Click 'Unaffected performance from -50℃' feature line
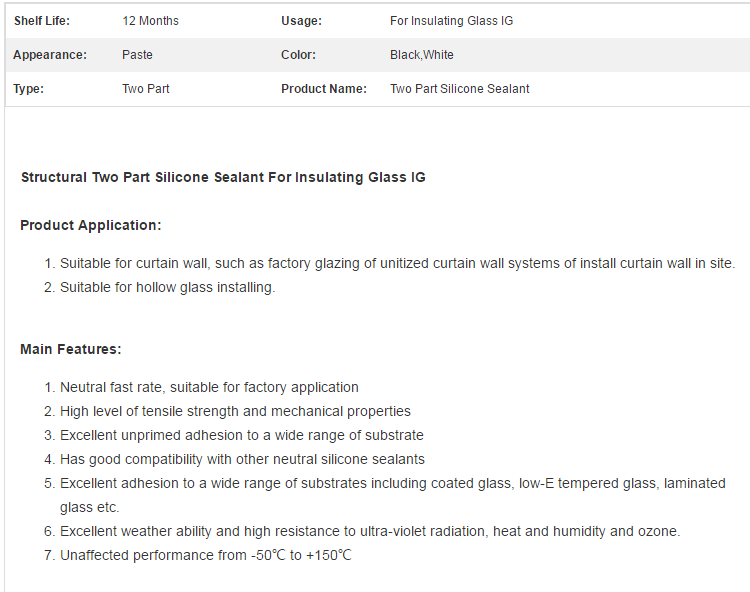 click(x=206, y=555)
